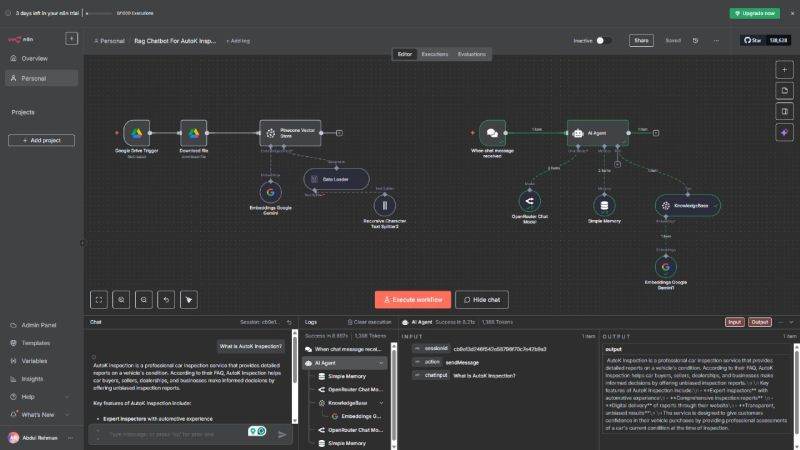The width and height of the screenshot is (800, 450).
Task: Select the Embeddings Google Gemini1 node
Action: 666,267
